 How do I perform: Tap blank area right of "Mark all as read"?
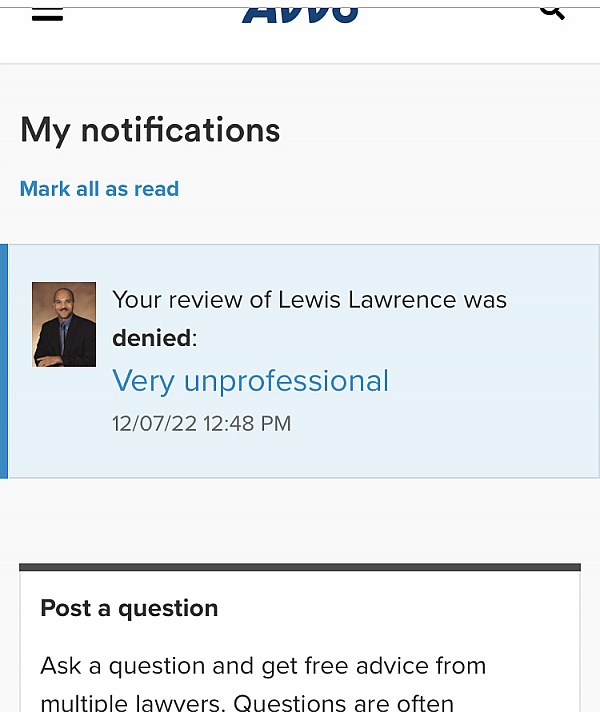[x=380, y=189]
